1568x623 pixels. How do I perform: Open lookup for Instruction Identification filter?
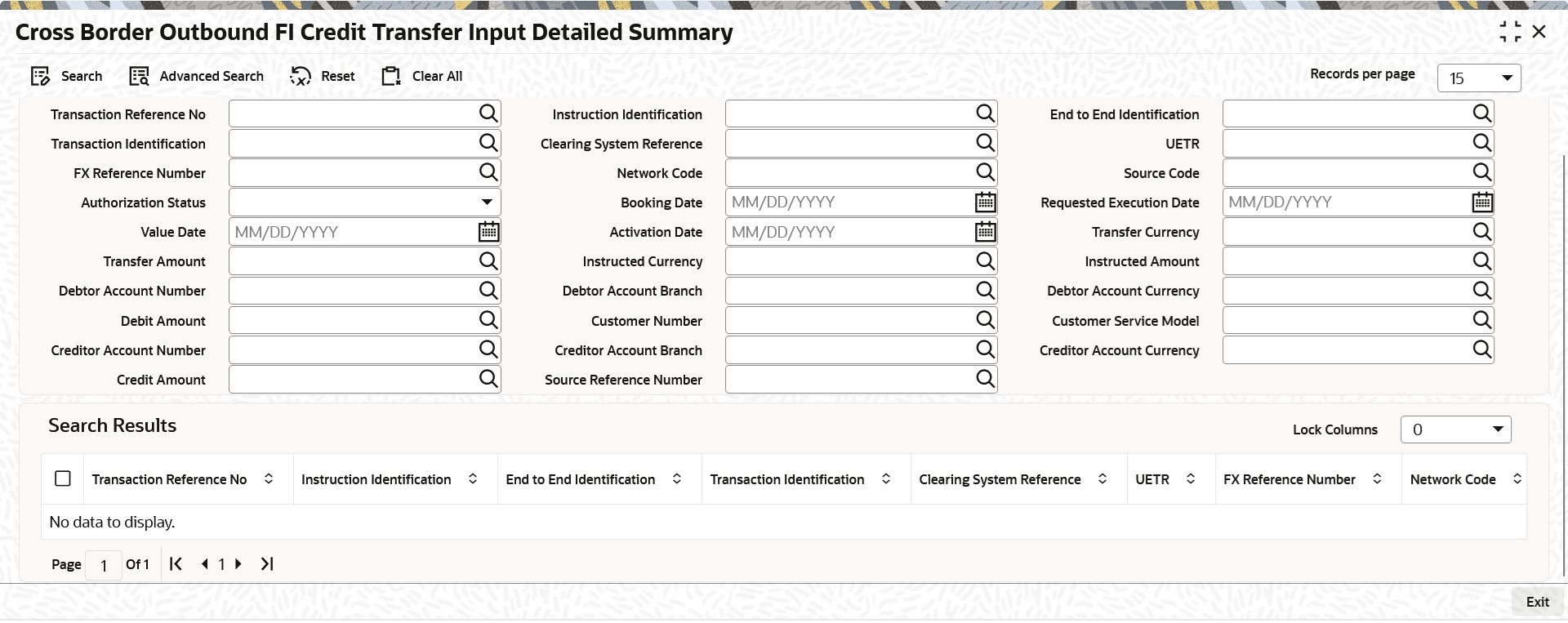tap(986, 113)
